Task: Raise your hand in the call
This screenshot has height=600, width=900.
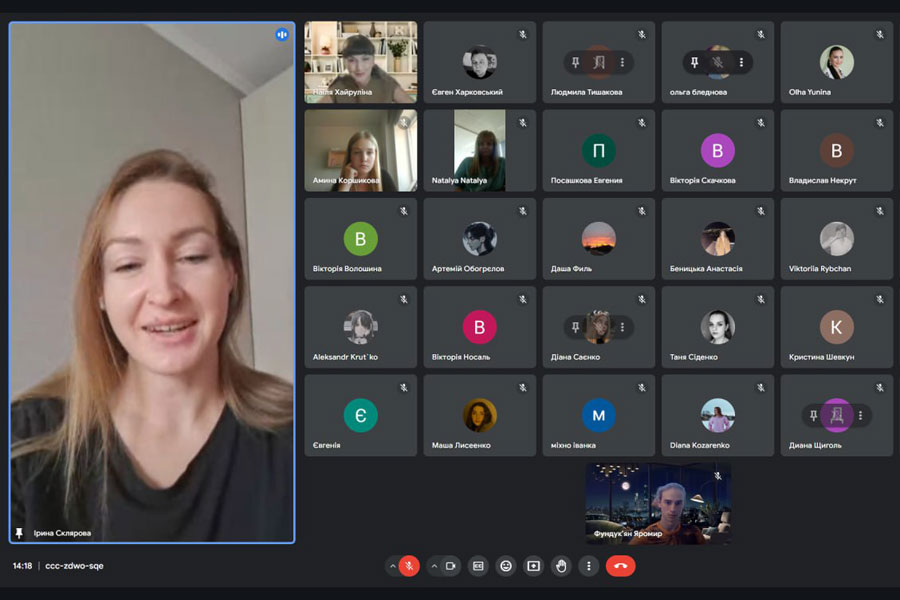Action: coord(561,566)
